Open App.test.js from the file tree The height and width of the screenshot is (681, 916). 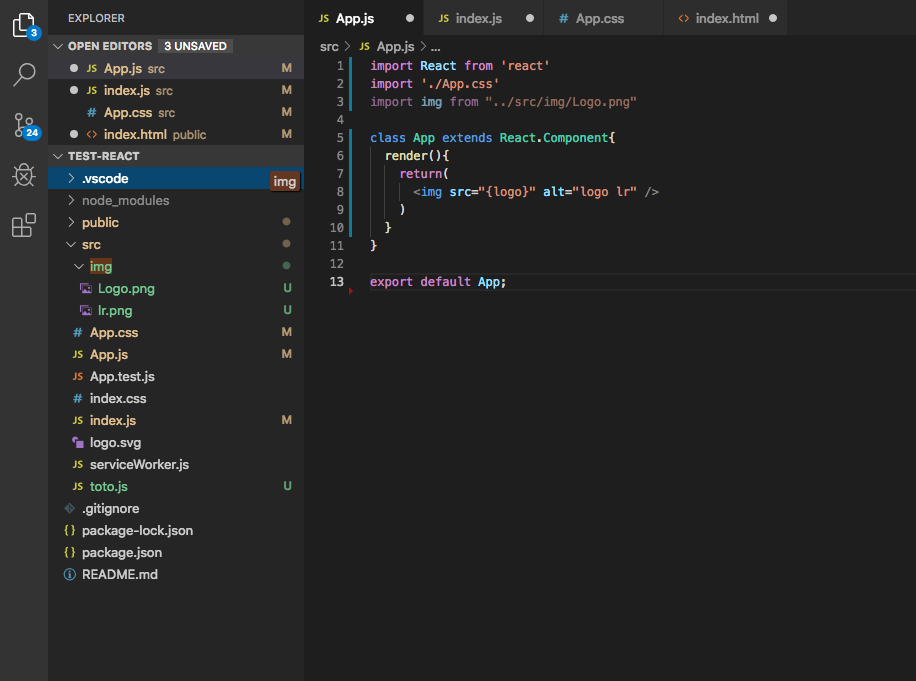point(176,376)
